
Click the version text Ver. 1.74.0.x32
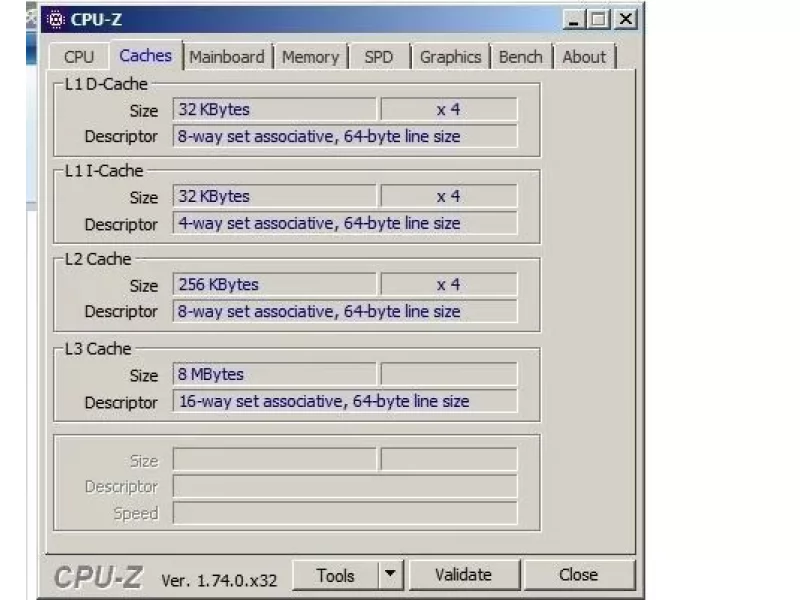(219, 580)
